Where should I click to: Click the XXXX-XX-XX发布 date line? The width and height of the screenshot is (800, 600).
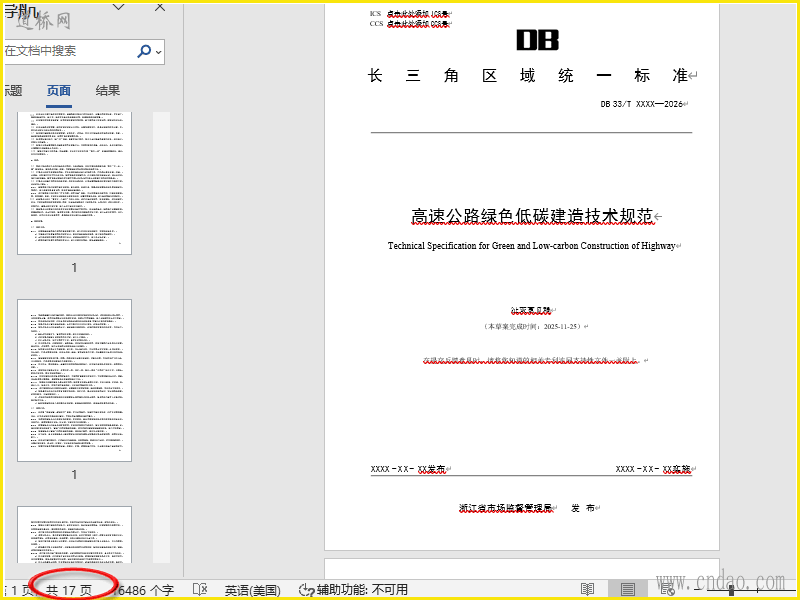click(x=408, y=469)
